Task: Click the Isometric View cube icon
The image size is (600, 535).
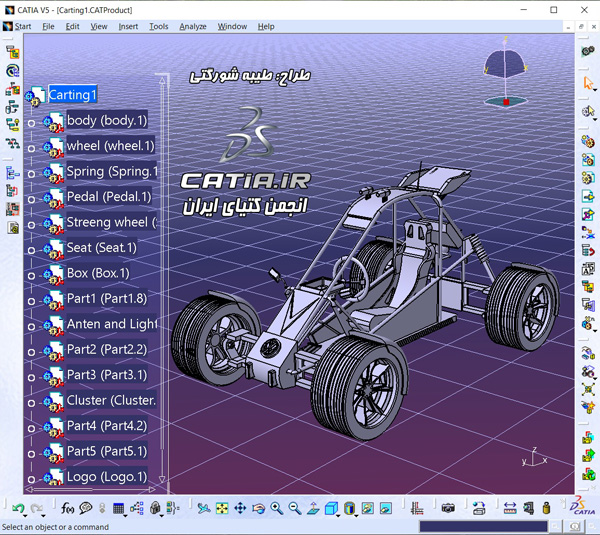Action: pyautogui.click(x=331, y=508)
